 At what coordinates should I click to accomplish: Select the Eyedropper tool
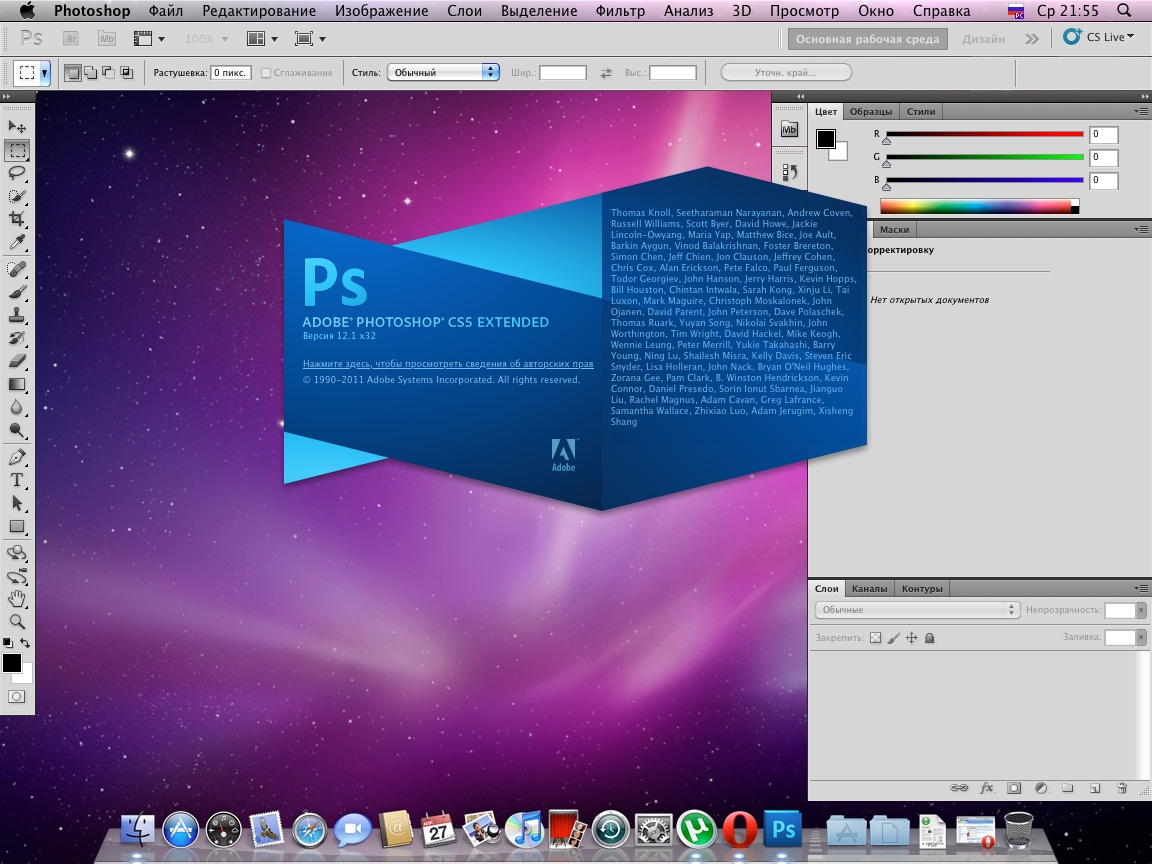point(17,243)
